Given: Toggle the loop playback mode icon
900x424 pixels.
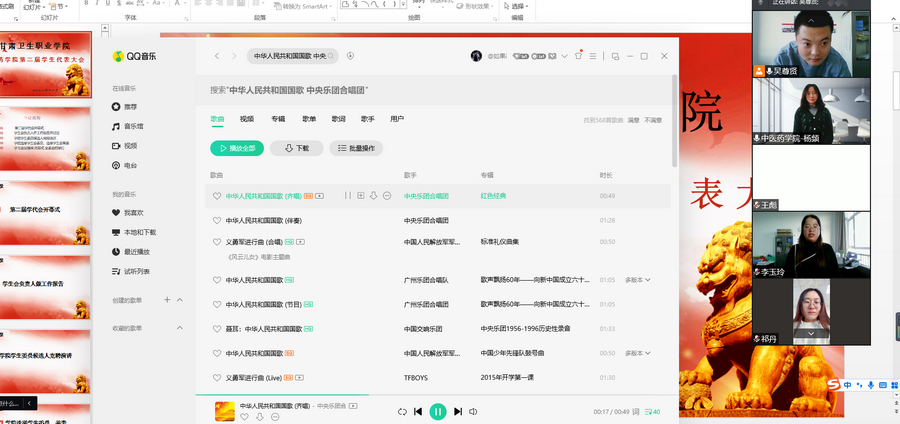Looking at the screenshot, I should coord(402,411).
